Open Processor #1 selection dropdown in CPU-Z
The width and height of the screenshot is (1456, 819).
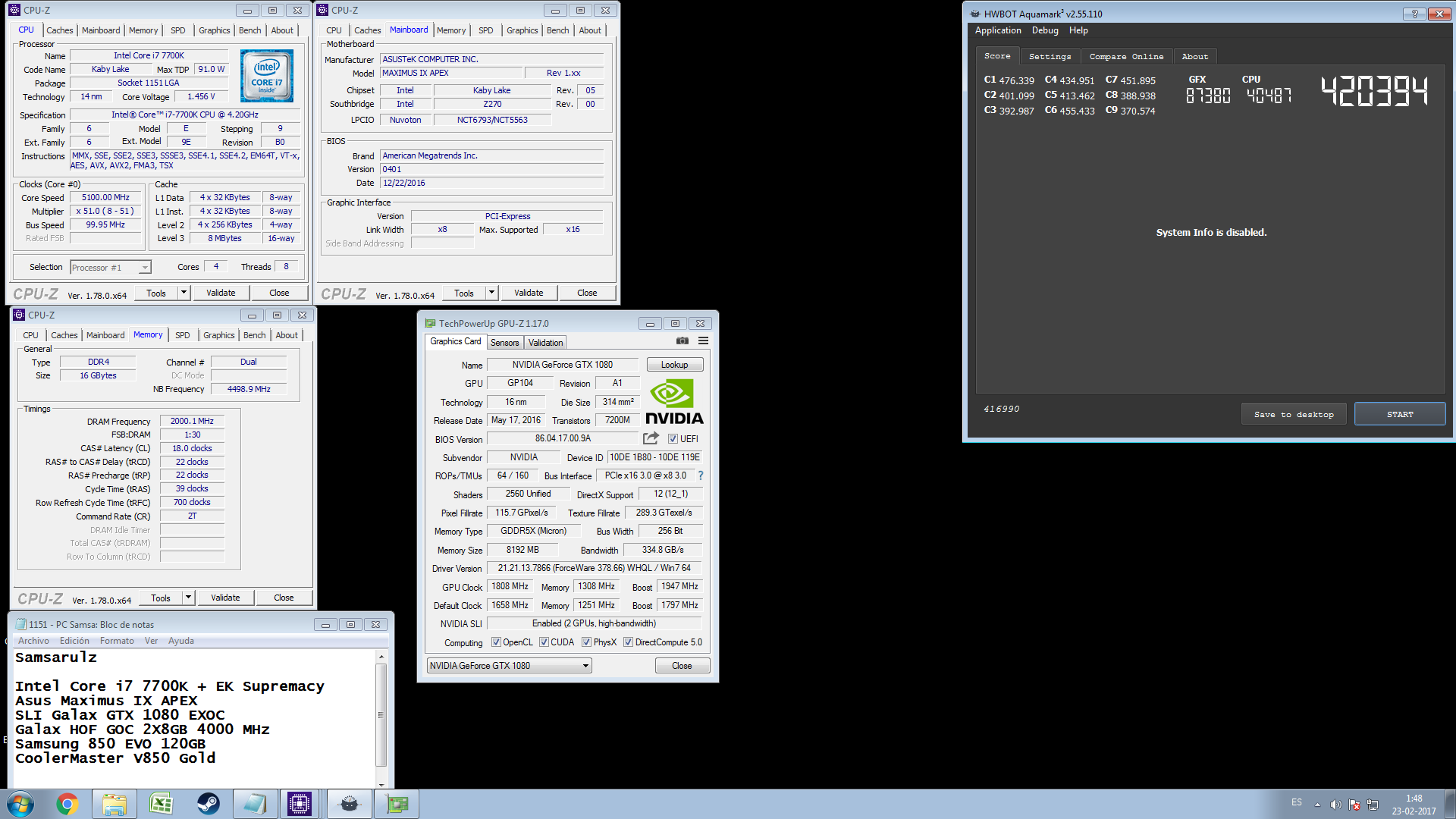point(111,267)
